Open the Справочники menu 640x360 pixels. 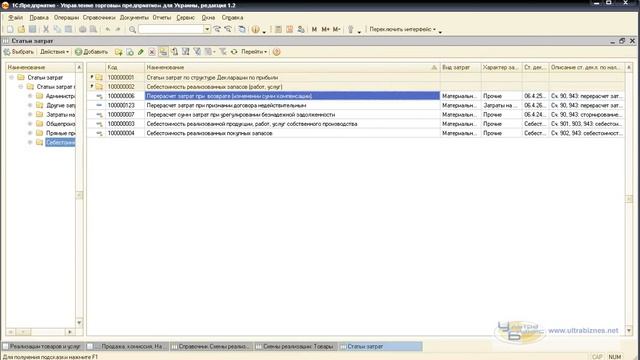99,18
